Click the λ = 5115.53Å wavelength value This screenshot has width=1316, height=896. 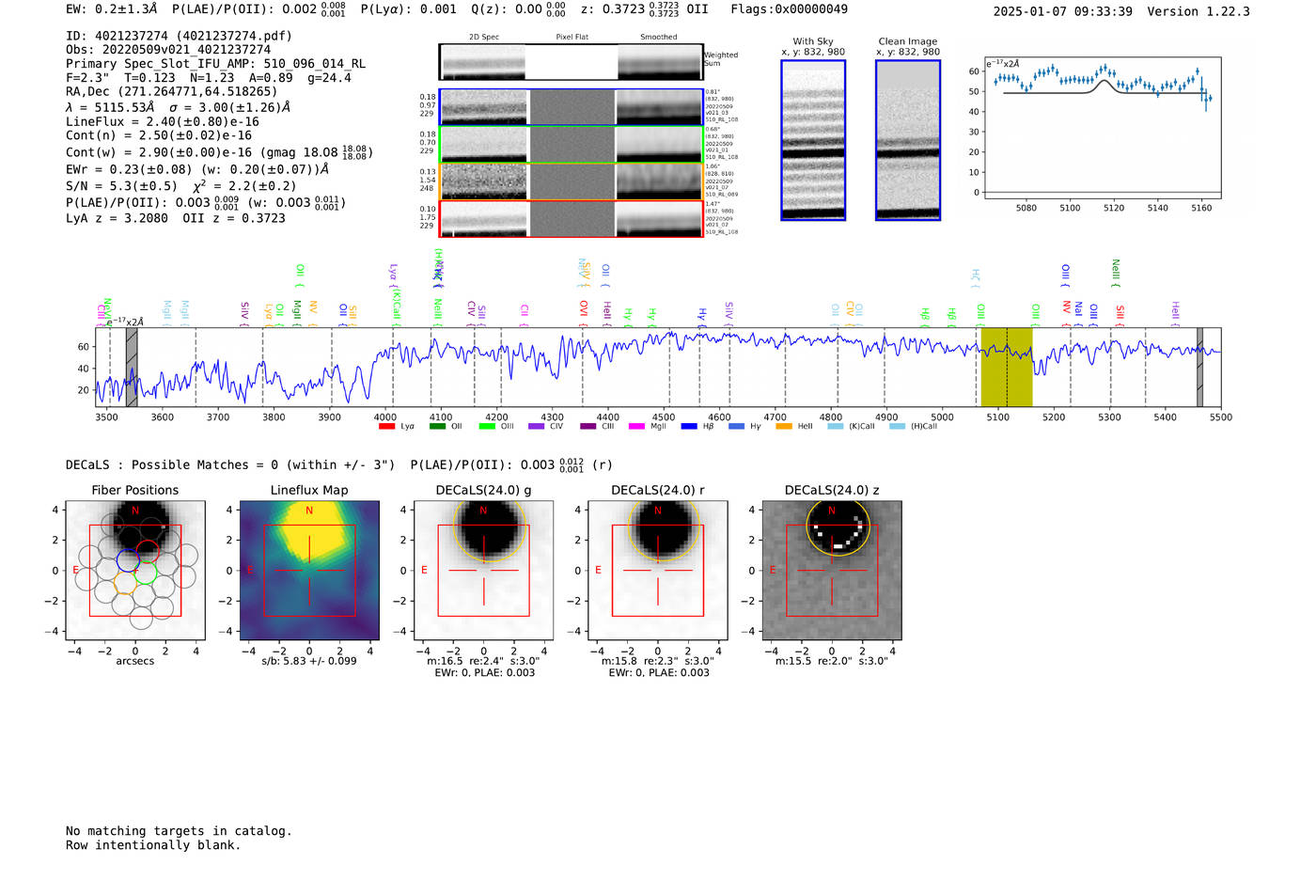110,107
